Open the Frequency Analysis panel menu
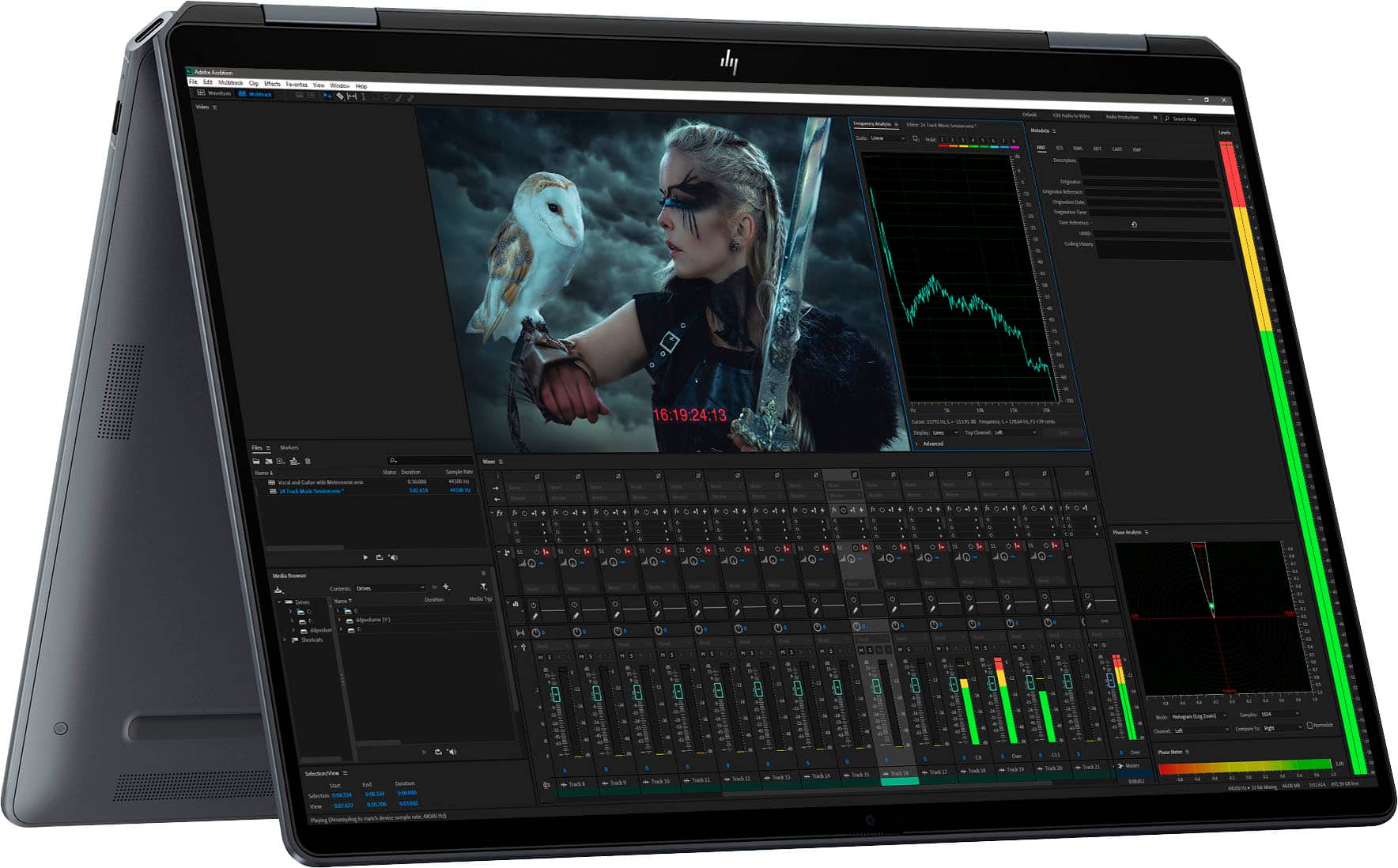 tap(896, 124)
